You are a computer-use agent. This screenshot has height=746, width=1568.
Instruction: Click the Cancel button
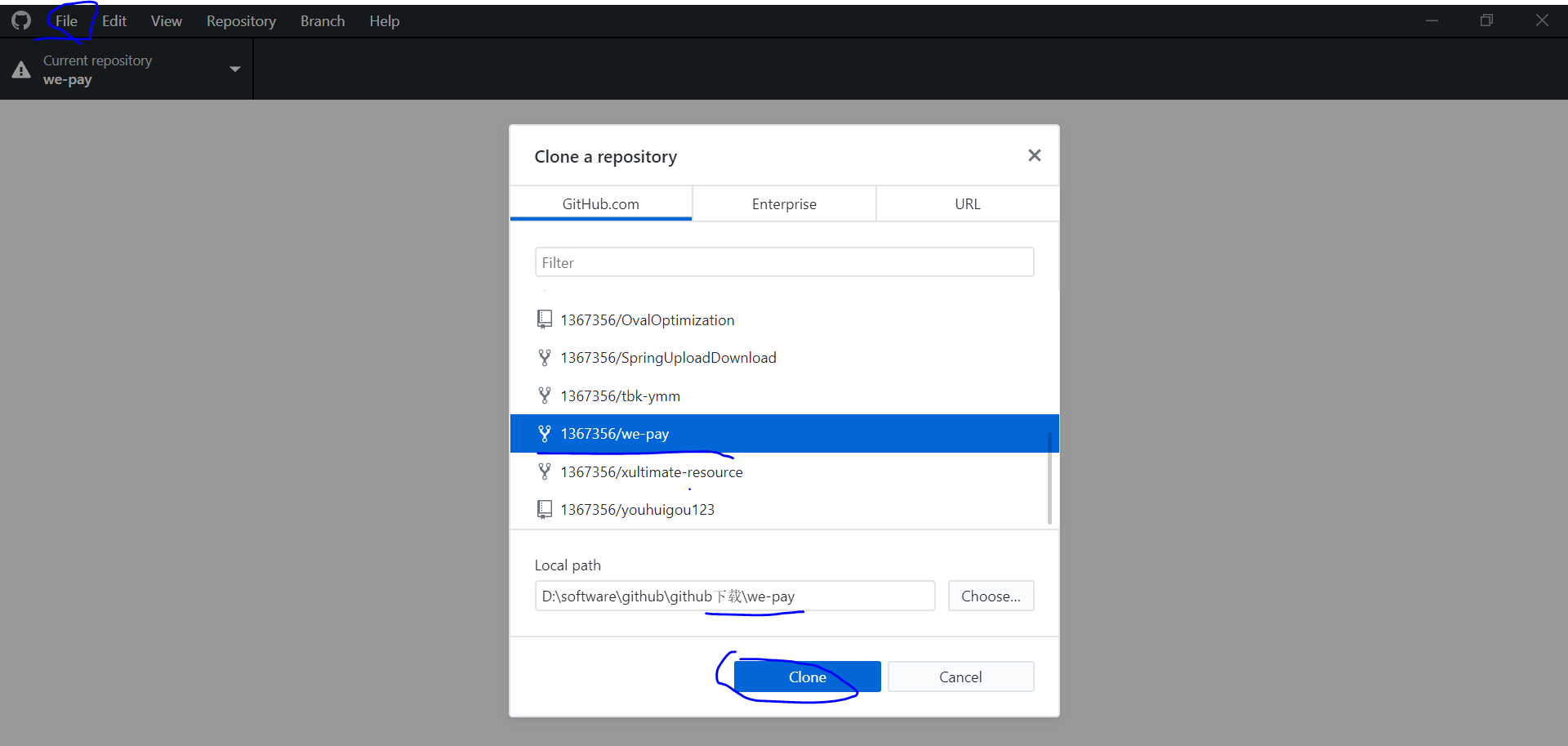(960, 677)
